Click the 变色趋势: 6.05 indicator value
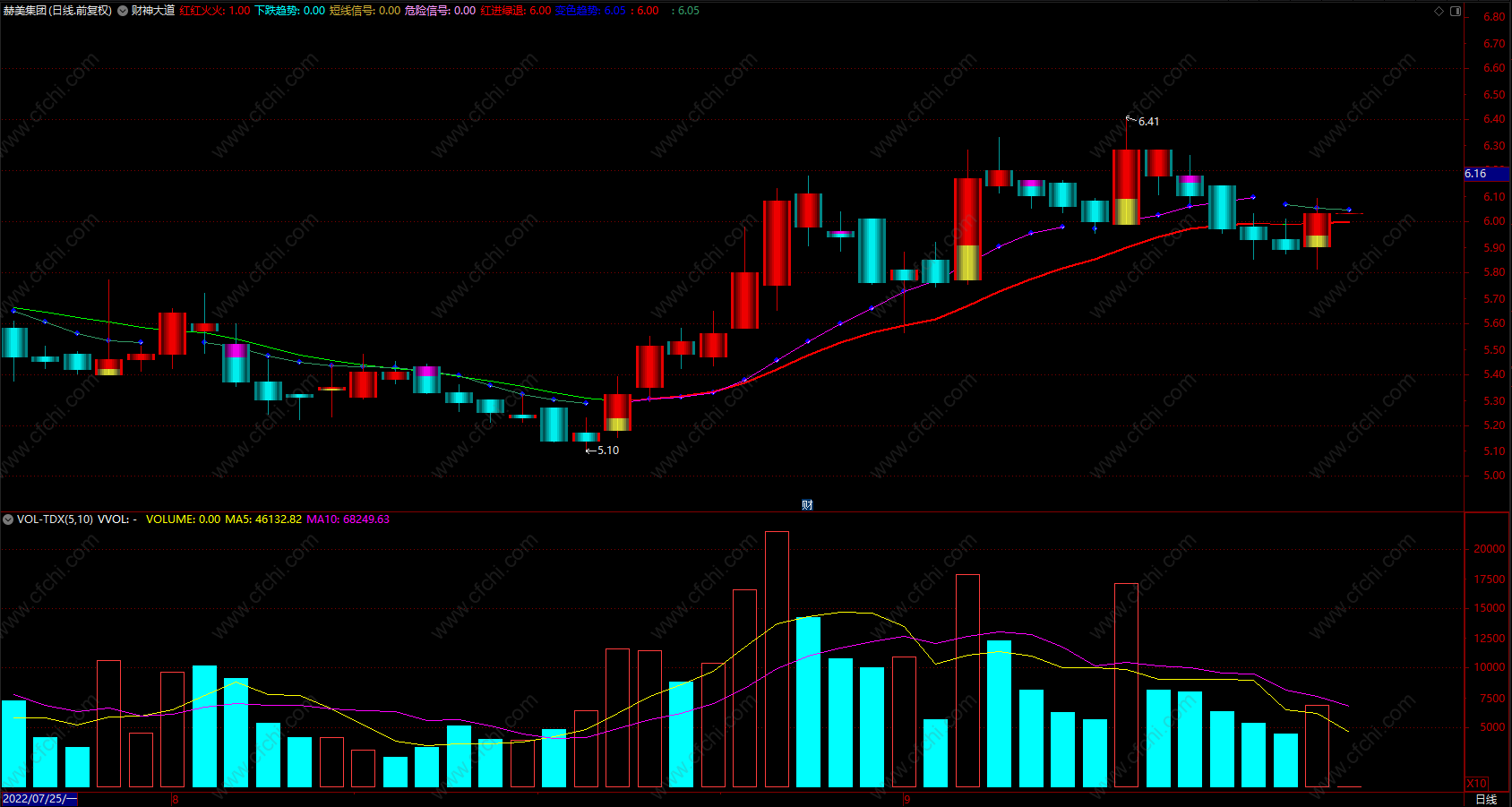The width and height of the screenshot is (1512, 807). coord(590,11)
